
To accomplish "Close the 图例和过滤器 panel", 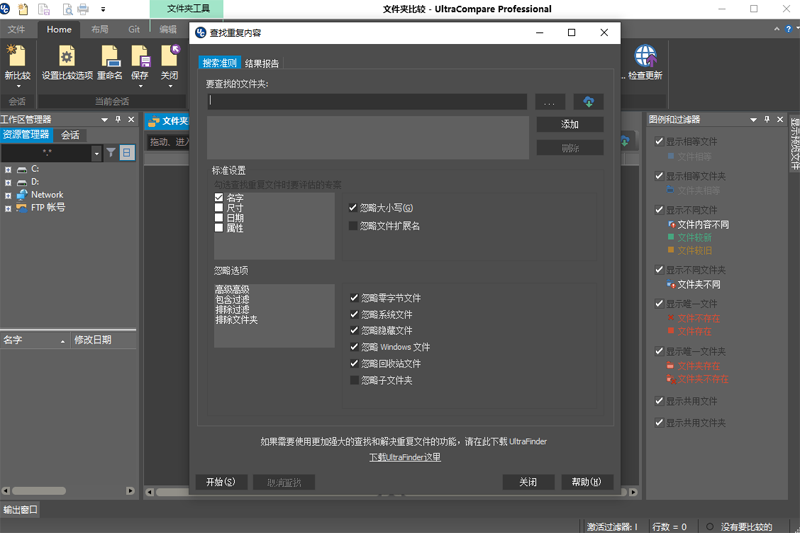I will (x=780, y=119).
